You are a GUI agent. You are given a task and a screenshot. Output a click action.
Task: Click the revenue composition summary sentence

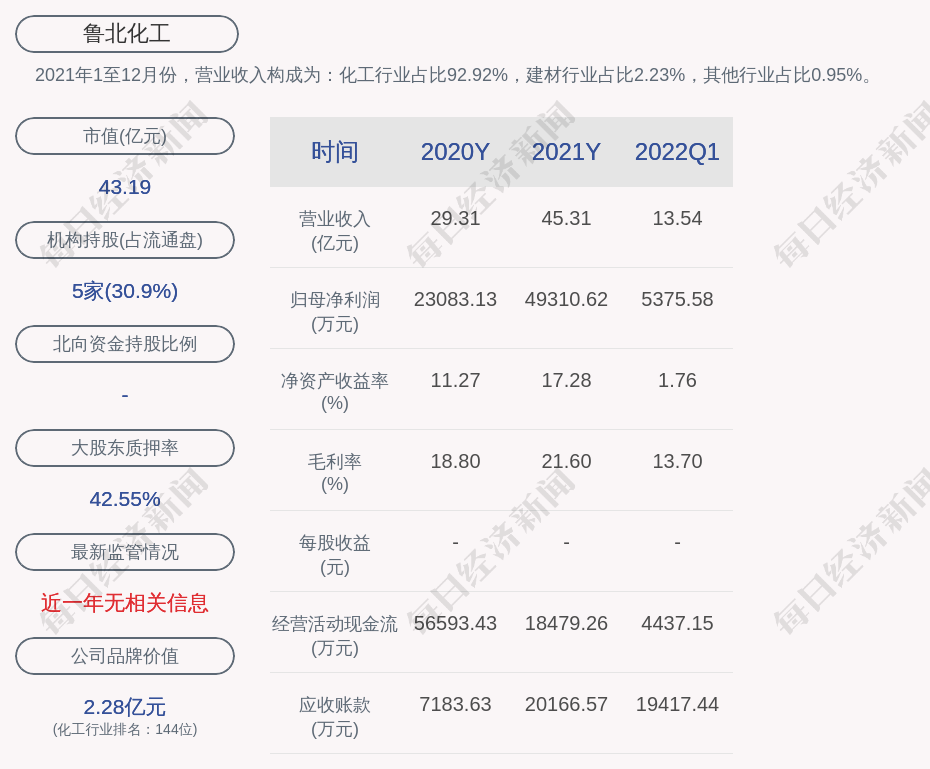click(x=454, y=75)
